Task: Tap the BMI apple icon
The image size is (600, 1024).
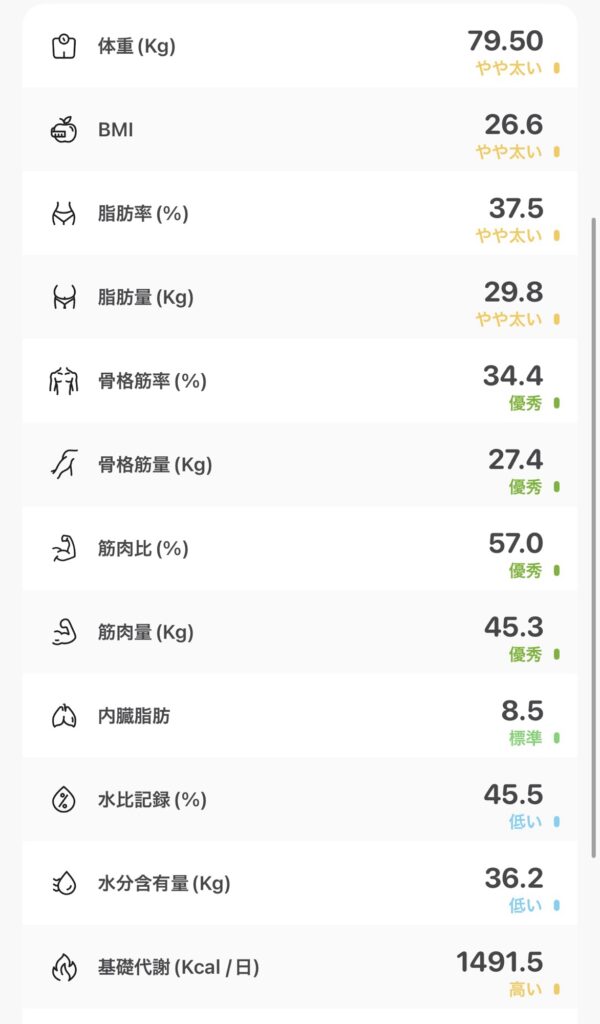Action: [64, 130]
